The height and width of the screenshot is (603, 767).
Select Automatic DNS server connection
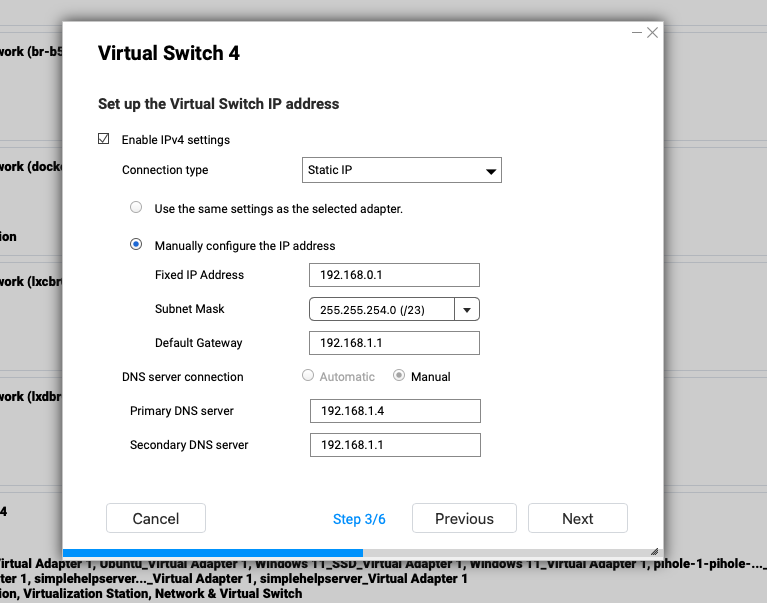[307, 376]
